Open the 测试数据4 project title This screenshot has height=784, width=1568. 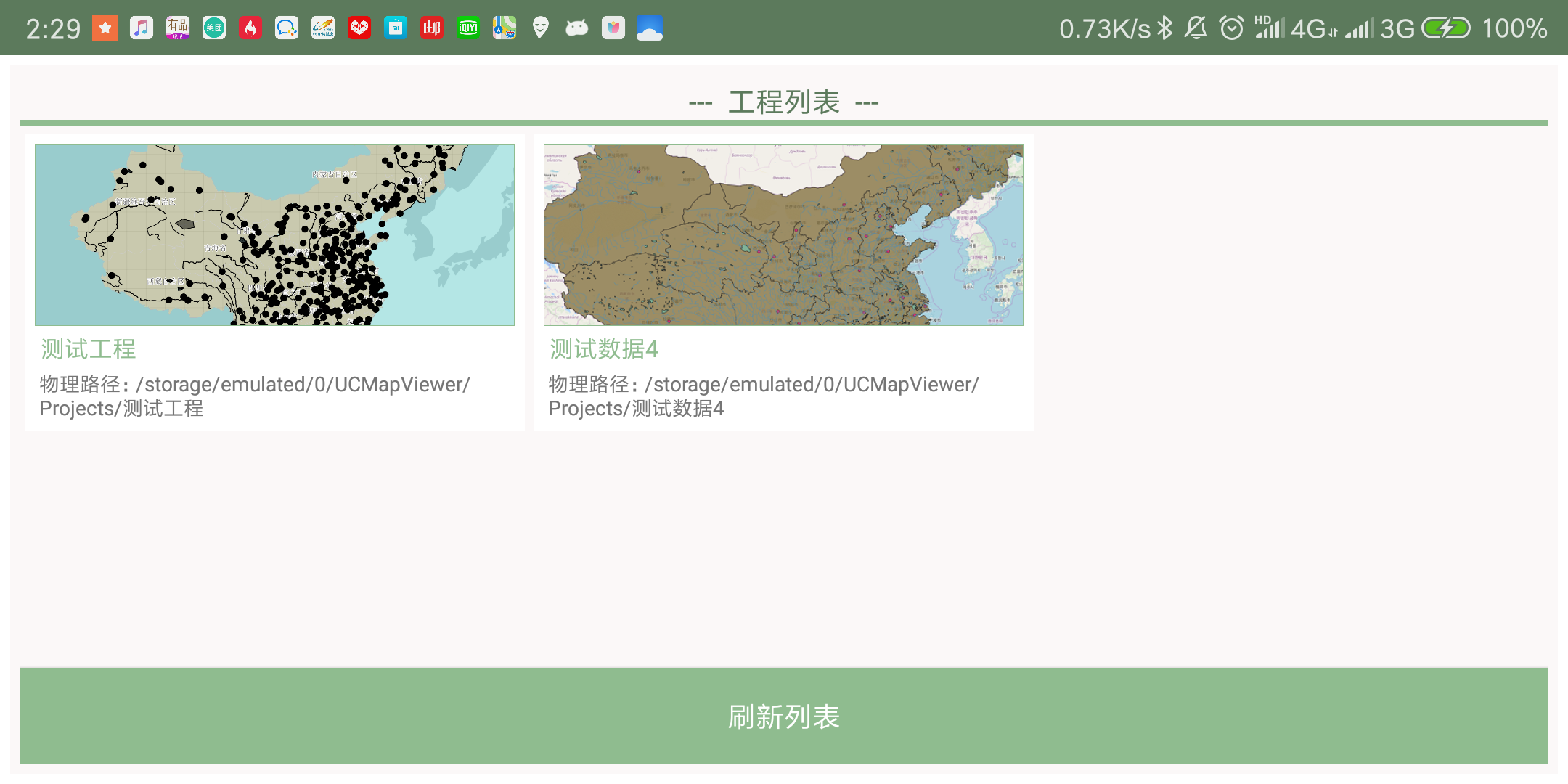coord(604,349)
